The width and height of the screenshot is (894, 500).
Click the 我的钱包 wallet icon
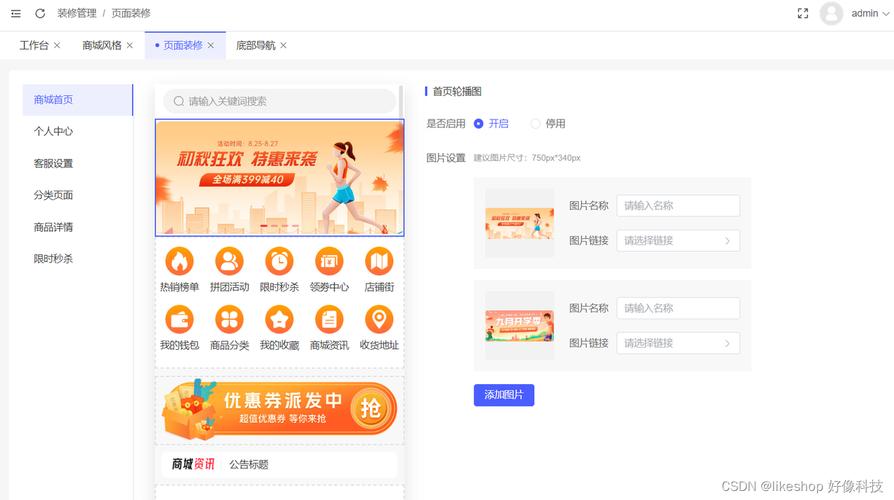pos(179,320)
